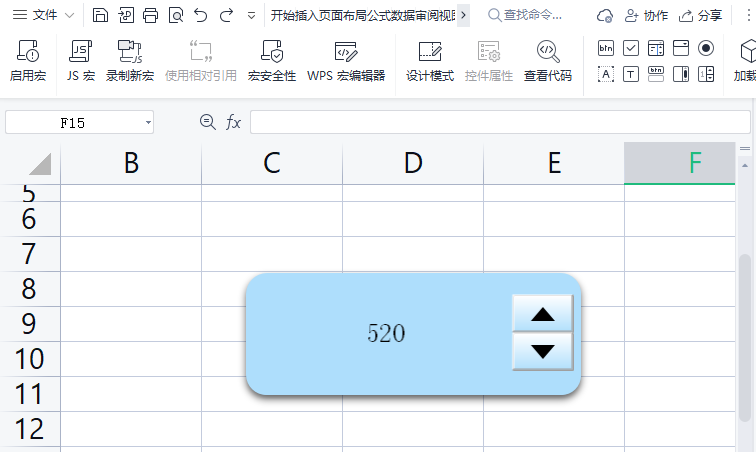Insert a list box control
Viewport: 756px width, 452px height.
click(x=656, y=48)
